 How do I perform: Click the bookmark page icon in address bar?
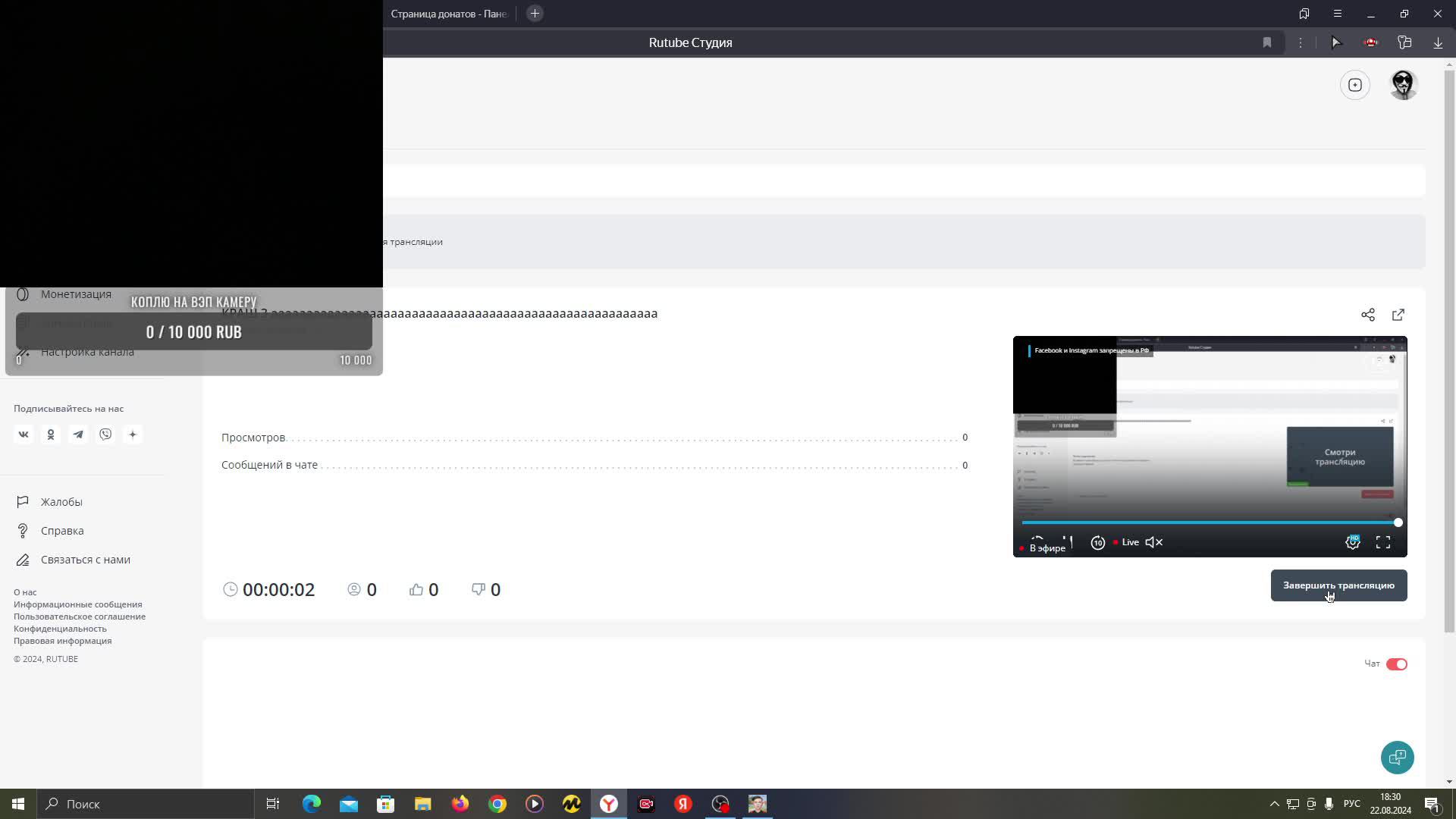pos(1267,42)
